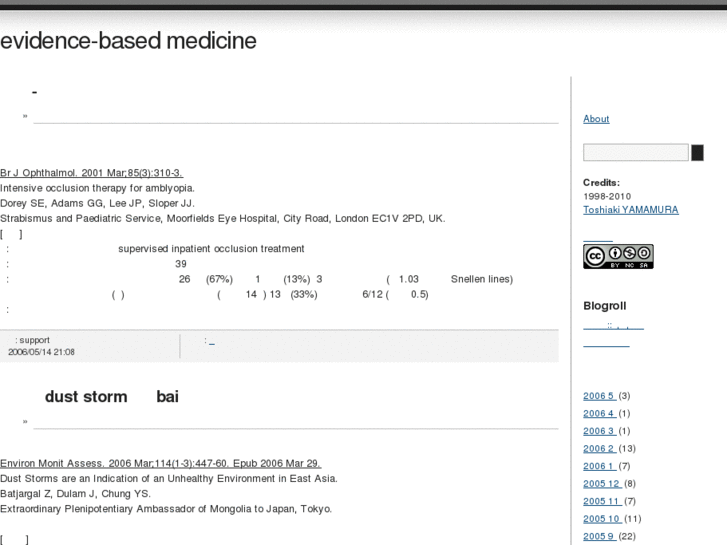This screenshot has width=727, height=545.
Task: Go to the 2006 4 archive
Action: 600,414
